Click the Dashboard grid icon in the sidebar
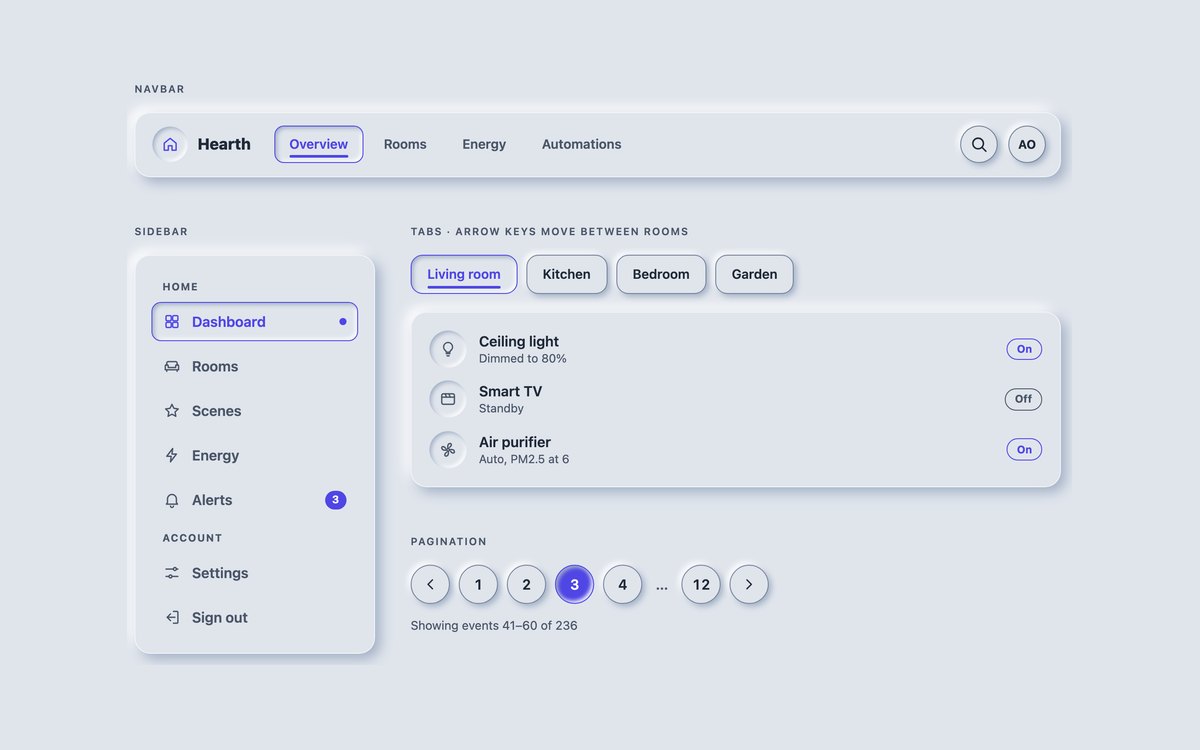The image size is (1200, 750). (x=172, y=322)
